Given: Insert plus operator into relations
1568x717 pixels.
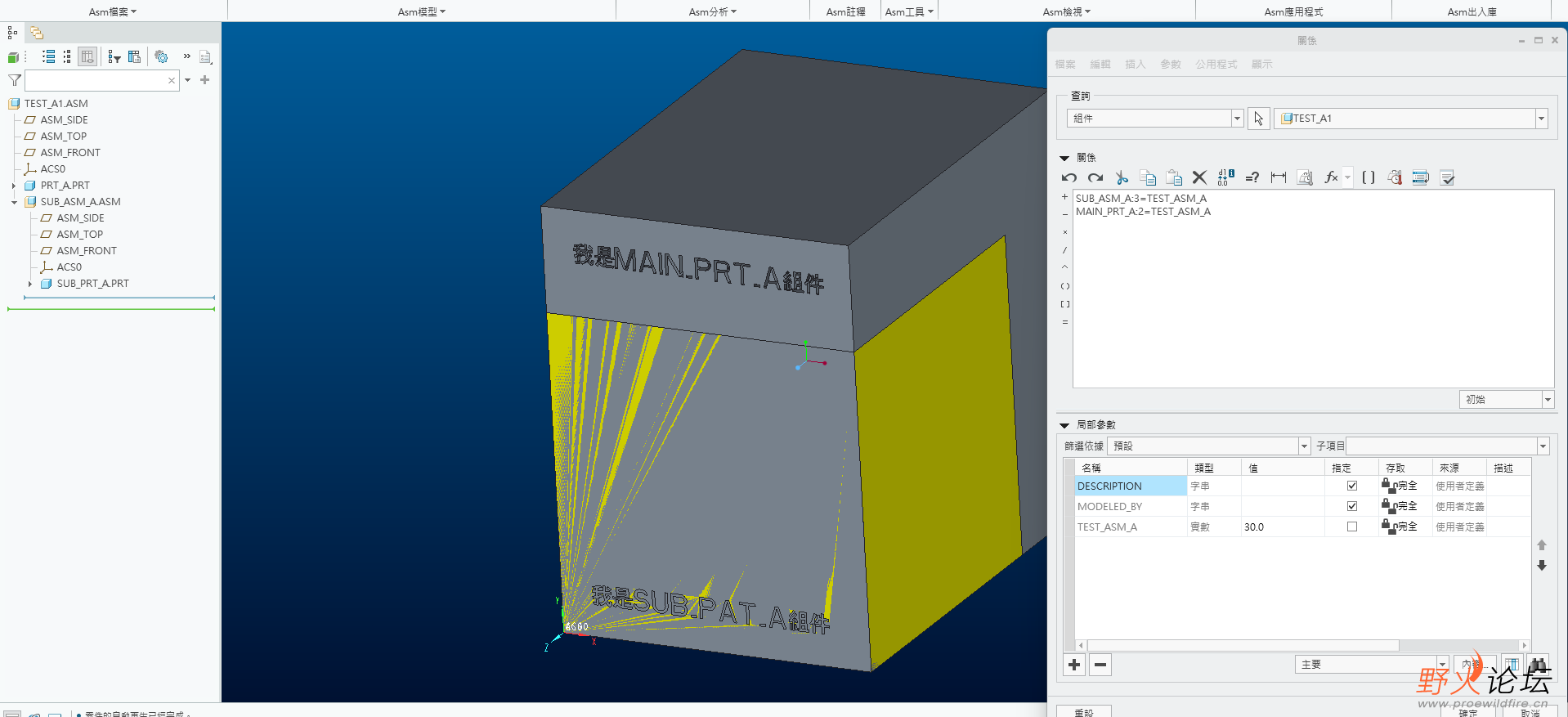Looking at the screenshot, I should [x=1064, y=197].
